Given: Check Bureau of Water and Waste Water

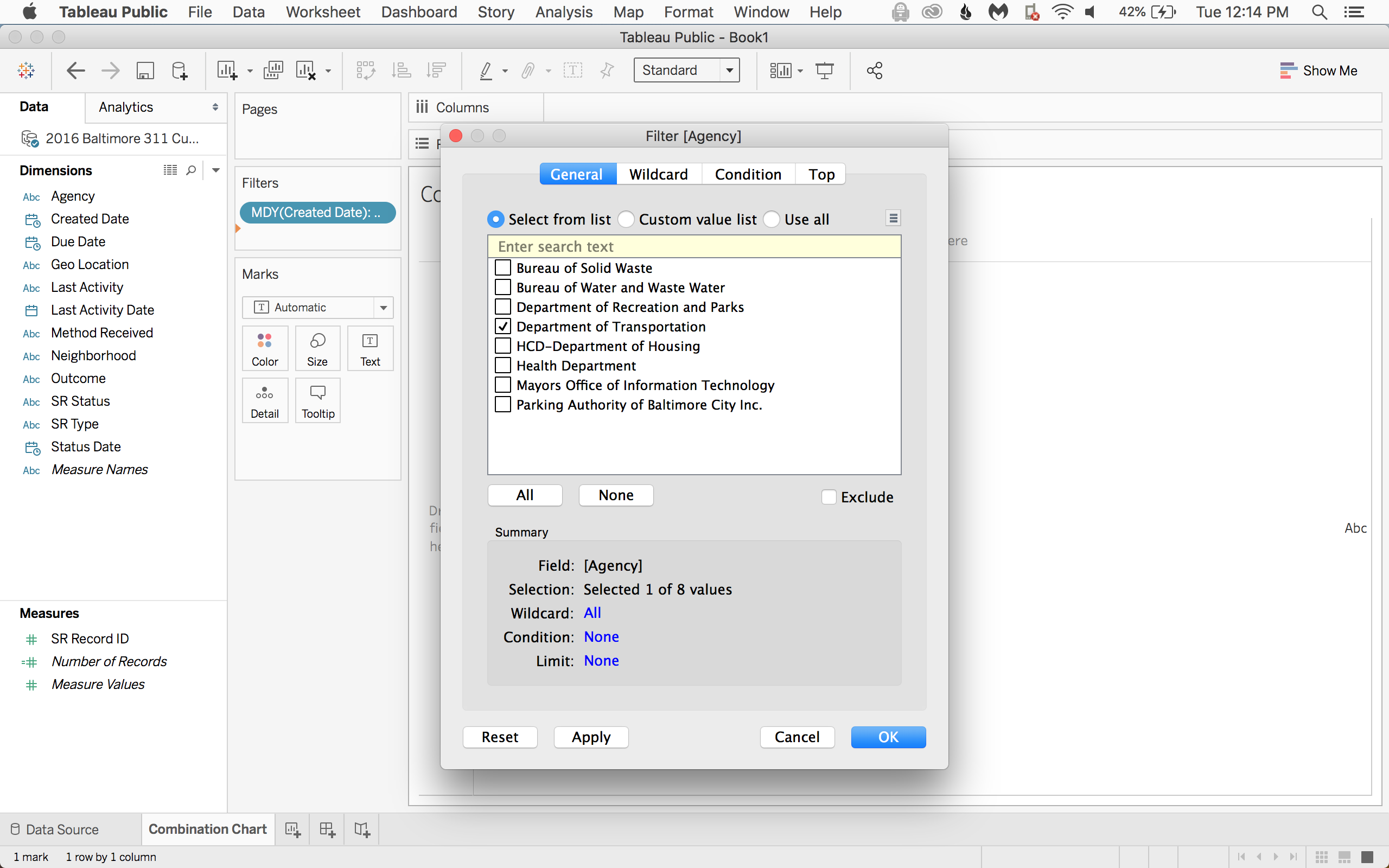Looking at the screenshot, I should coord(503,287).
